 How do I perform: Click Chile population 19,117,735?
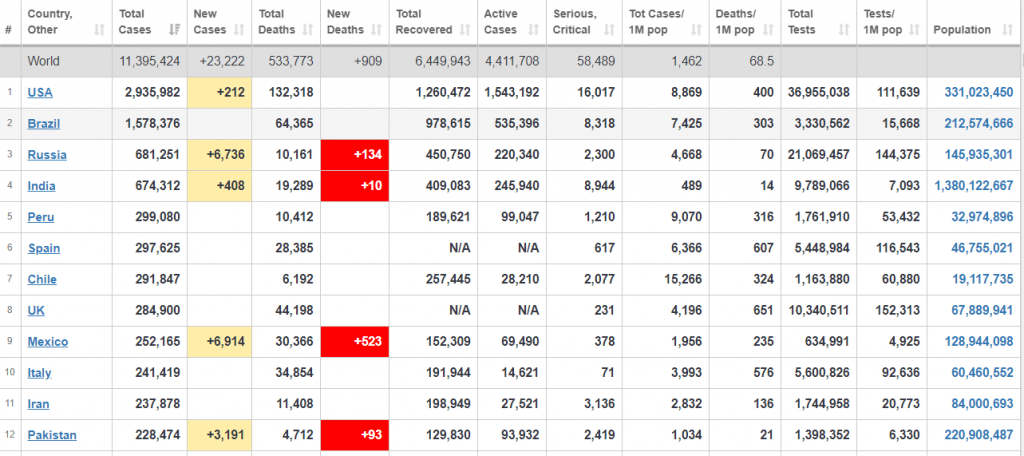(982, 280)
